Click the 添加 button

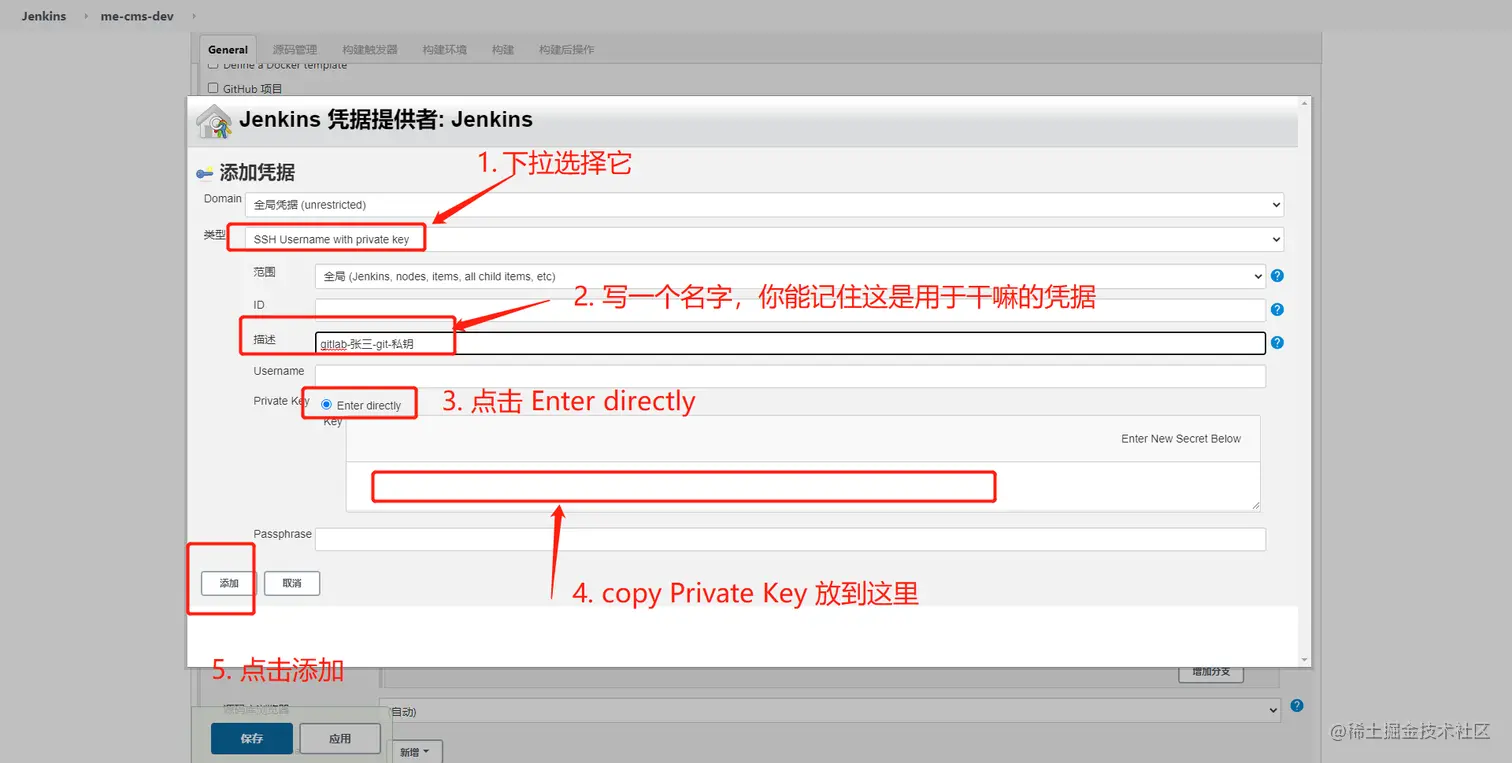pos(229,583)
